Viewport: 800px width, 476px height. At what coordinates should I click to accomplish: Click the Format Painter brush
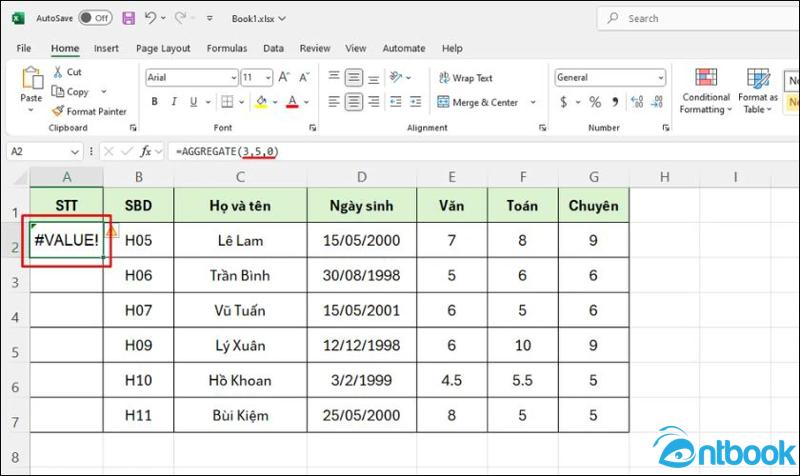point(58,111)
